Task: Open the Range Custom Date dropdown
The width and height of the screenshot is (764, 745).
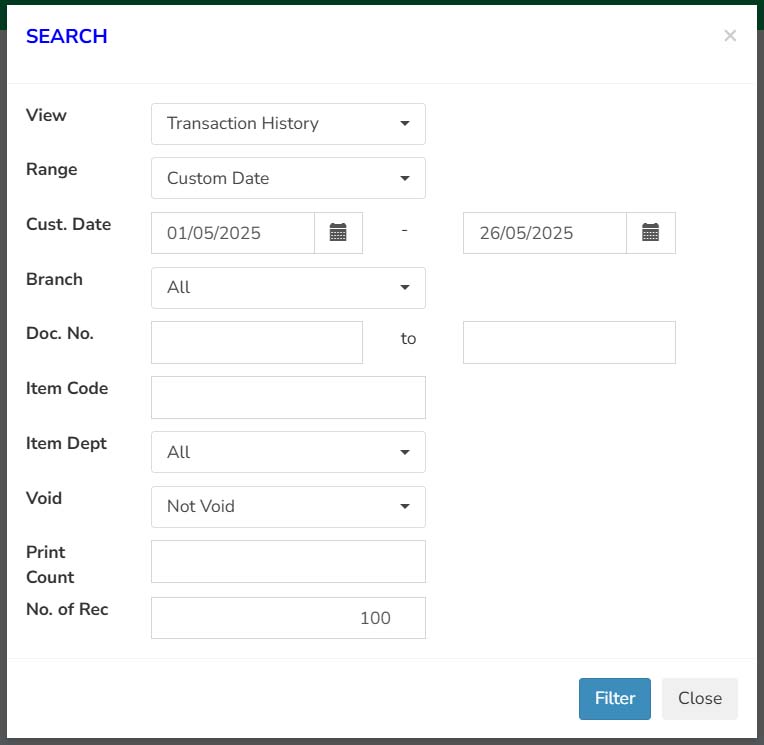Action: [x=288, y=178]
